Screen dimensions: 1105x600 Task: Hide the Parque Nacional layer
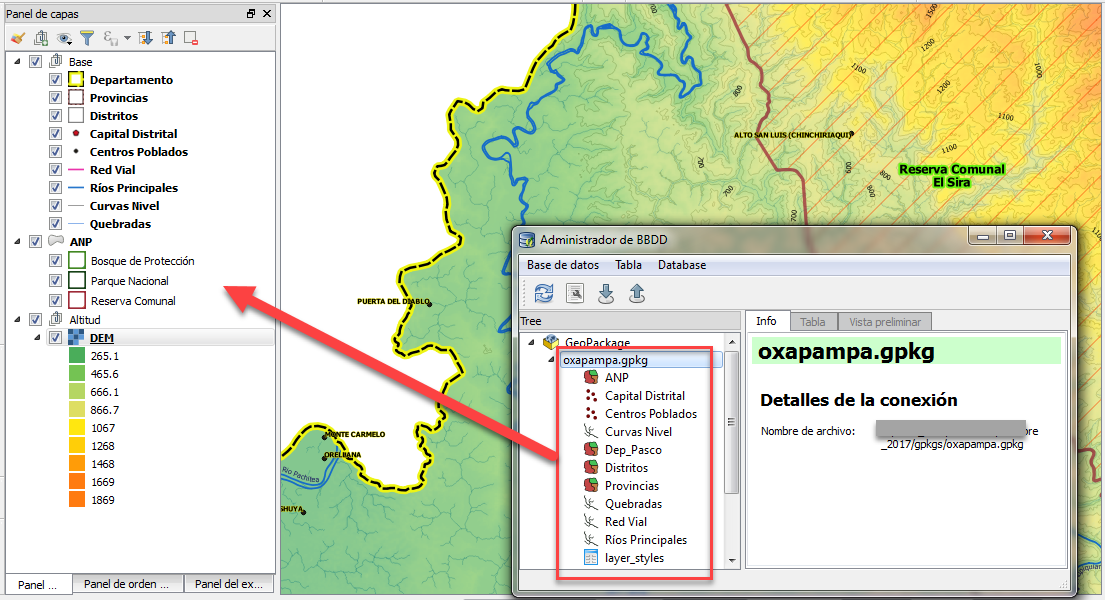(x=55, y=280)
